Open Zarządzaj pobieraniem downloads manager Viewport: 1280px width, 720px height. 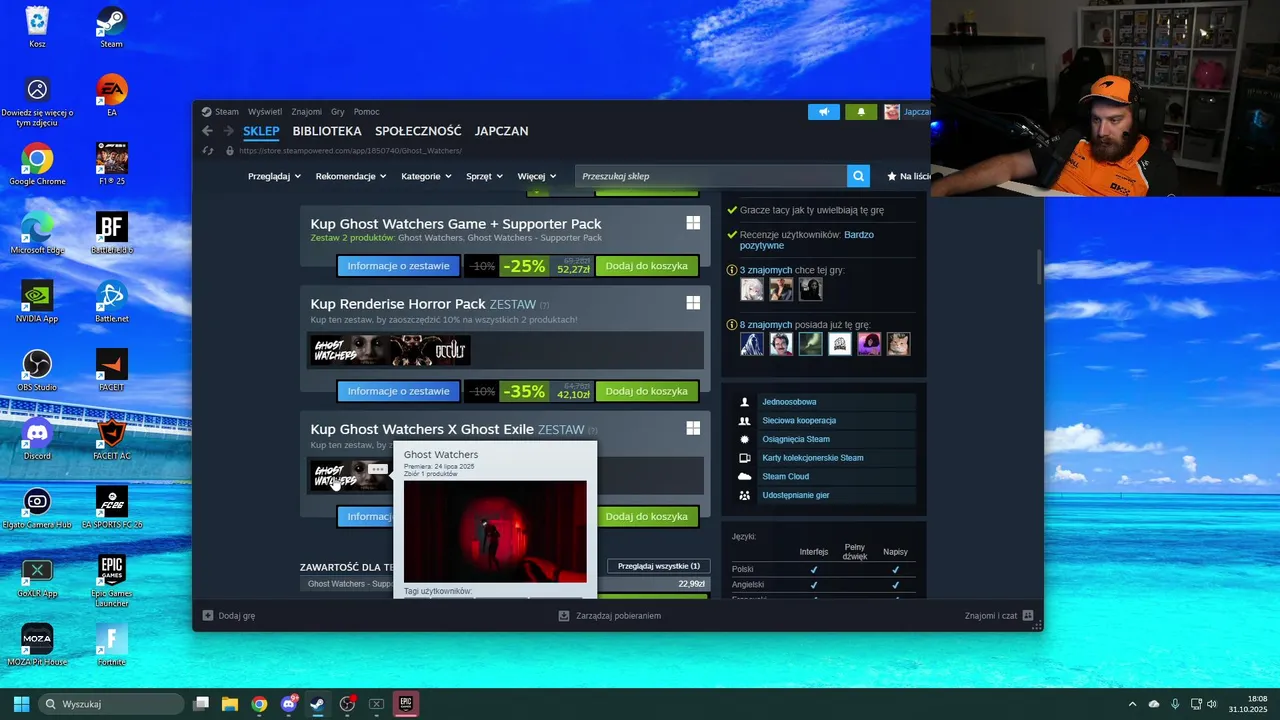pyautogui.click(x=609, y=616)
